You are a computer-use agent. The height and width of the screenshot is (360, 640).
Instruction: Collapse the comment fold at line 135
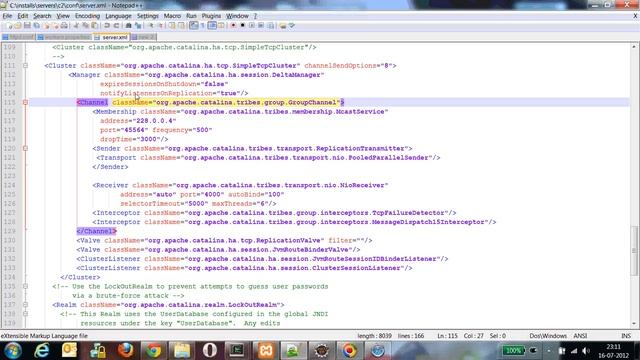(x=25, y=286)
